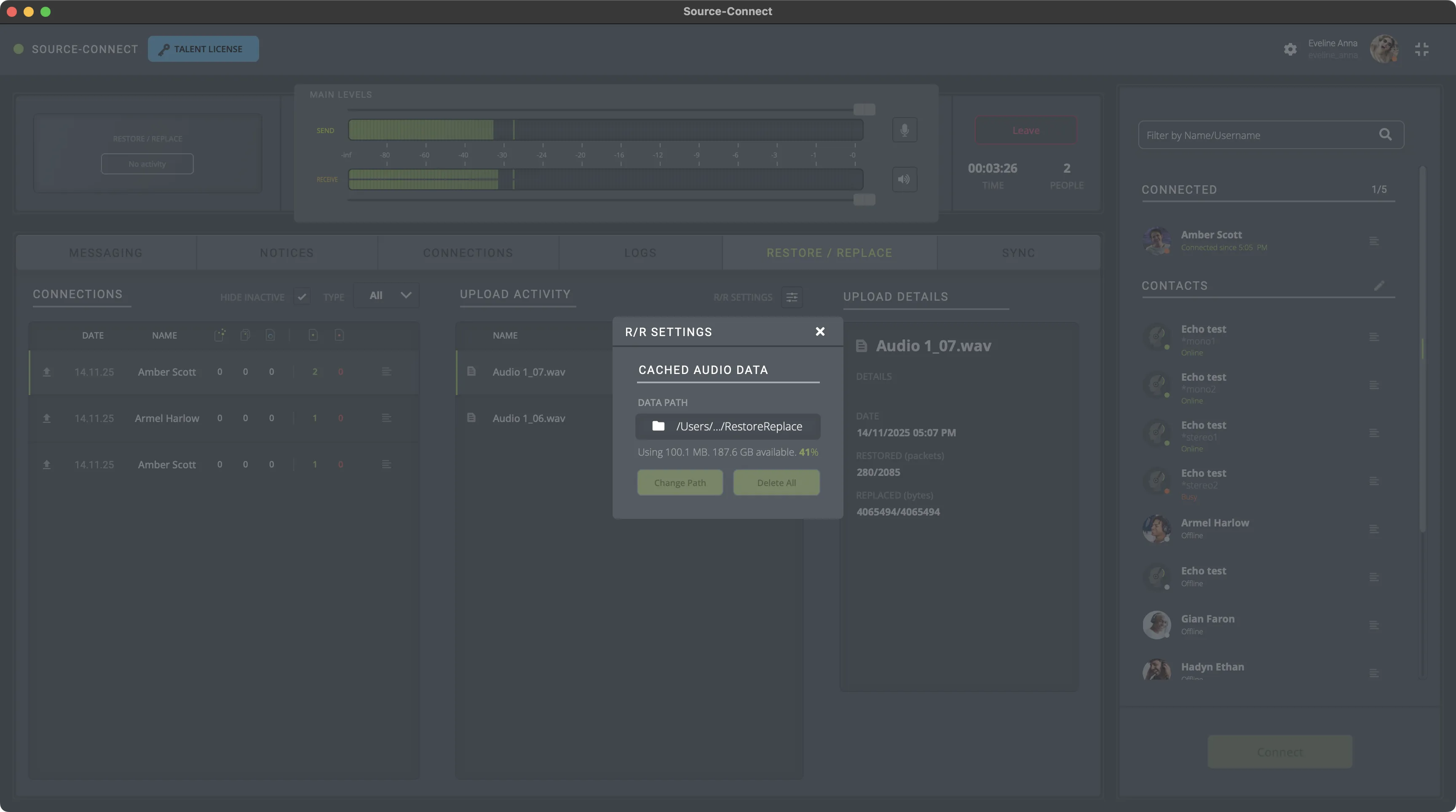Open the R/R Settings sliders icon
This screenshot has width=1456, height=812.
792,297
